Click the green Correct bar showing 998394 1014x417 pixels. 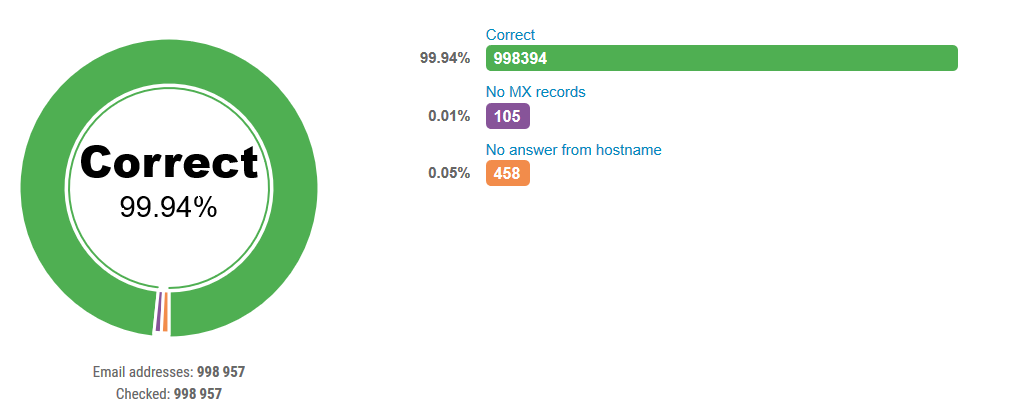721,58
